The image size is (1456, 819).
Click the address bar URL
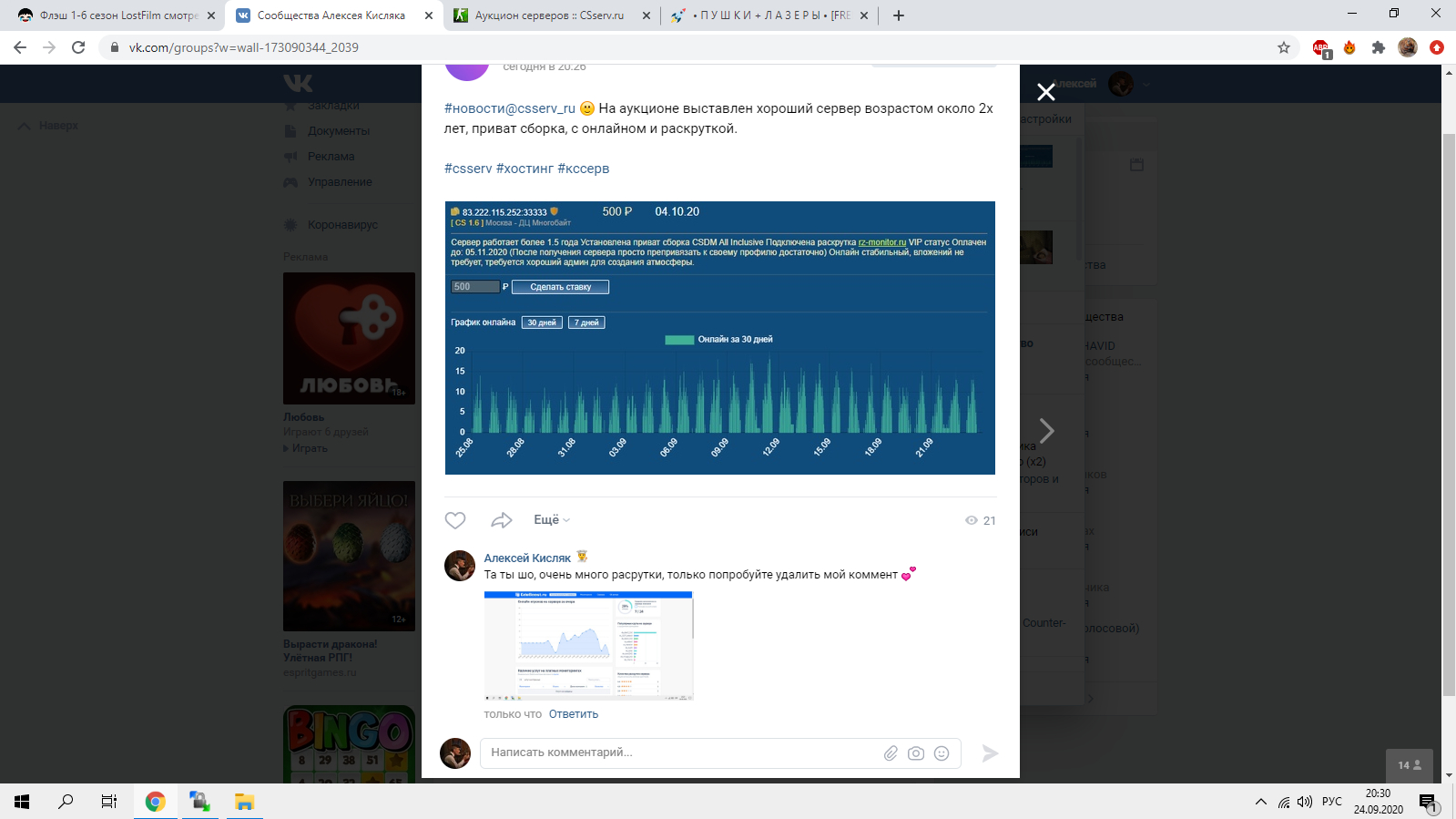243,47
